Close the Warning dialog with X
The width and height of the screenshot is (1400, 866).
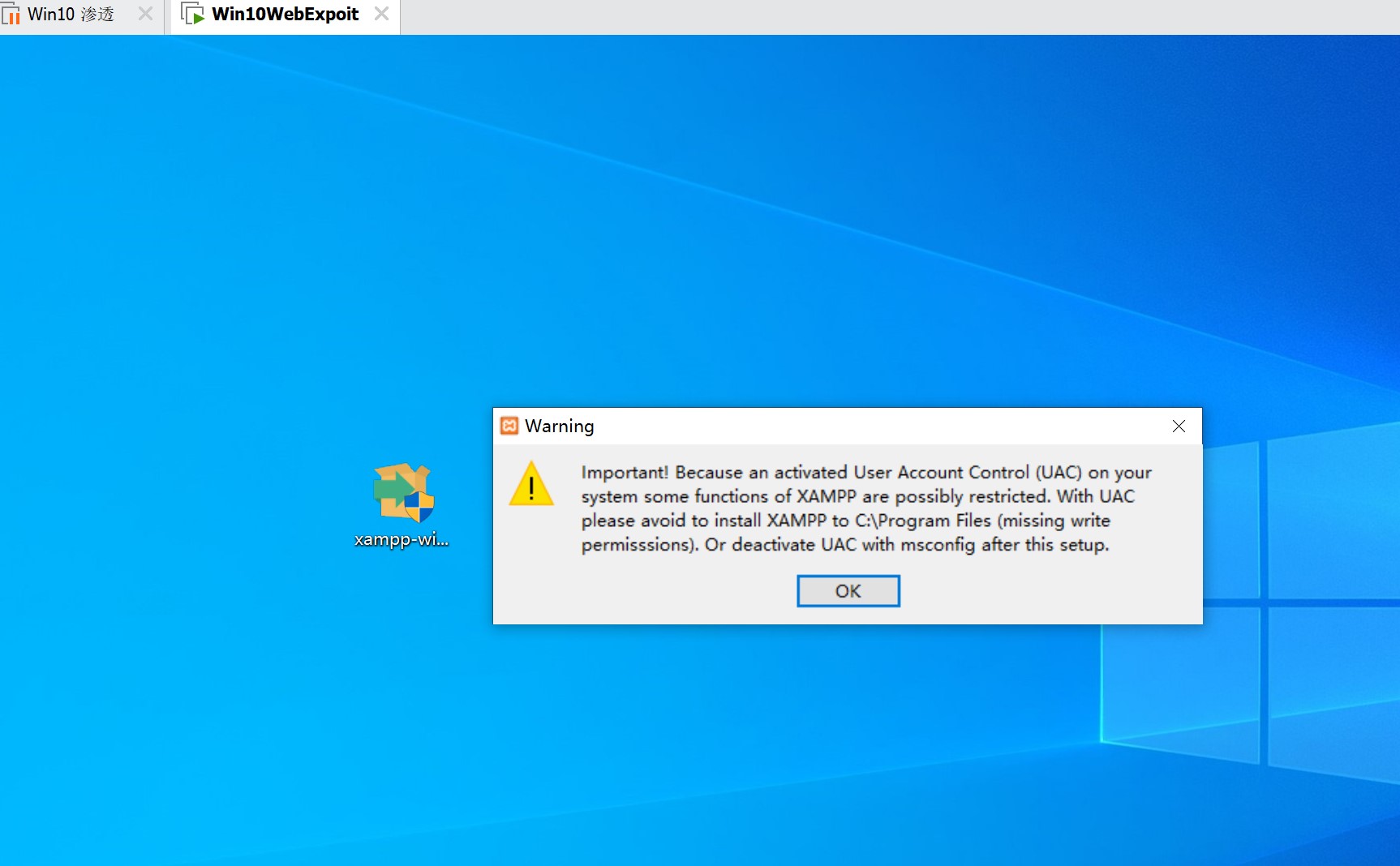click(x=1179, y=427)
